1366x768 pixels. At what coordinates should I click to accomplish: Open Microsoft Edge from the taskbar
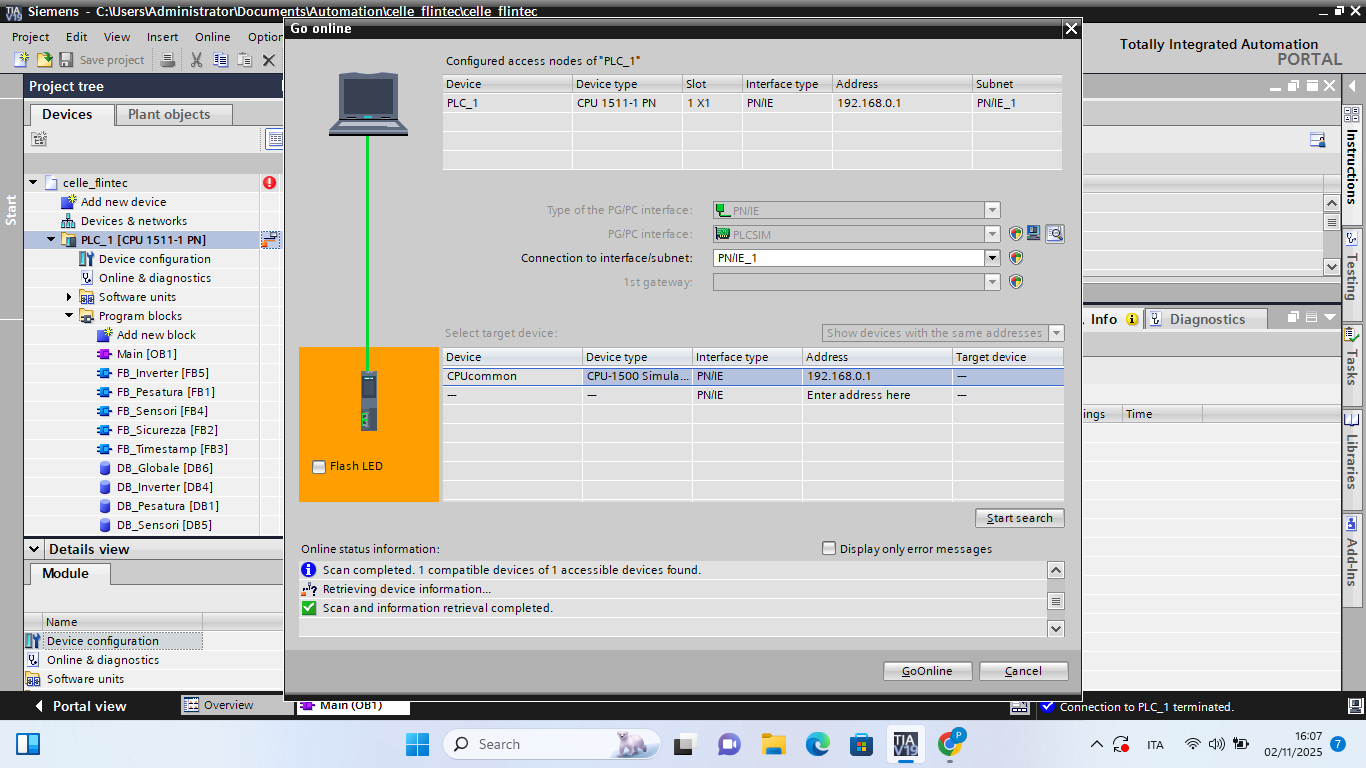tap(817, 744)
